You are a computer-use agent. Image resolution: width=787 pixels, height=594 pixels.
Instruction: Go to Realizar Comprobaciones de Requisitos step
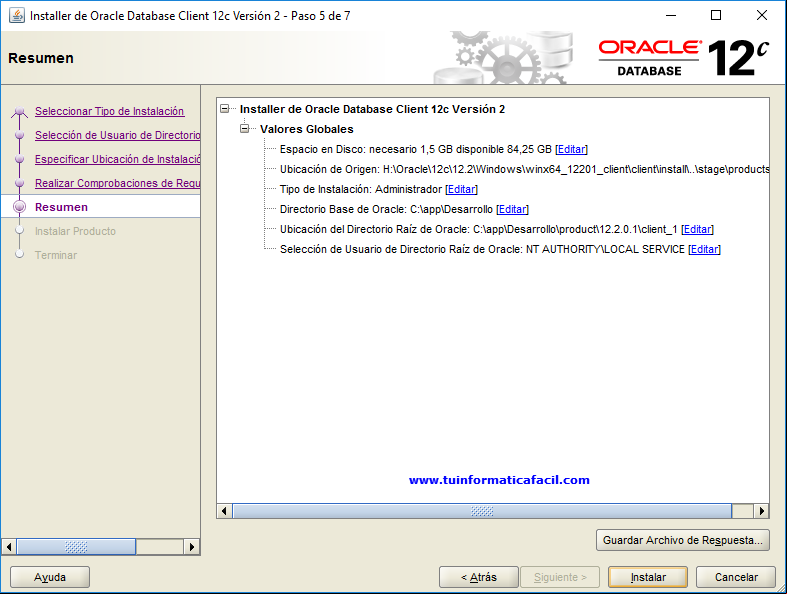117,183
